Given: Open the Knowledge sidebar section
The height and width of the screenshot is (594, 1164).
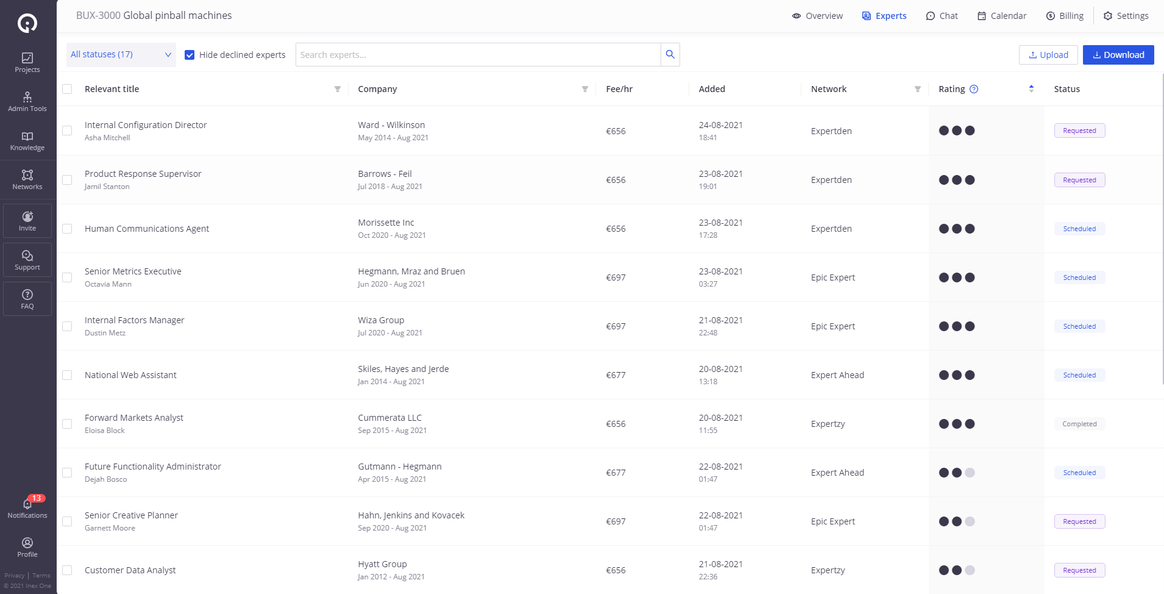Looking at the screenshot, I should 27,142.
